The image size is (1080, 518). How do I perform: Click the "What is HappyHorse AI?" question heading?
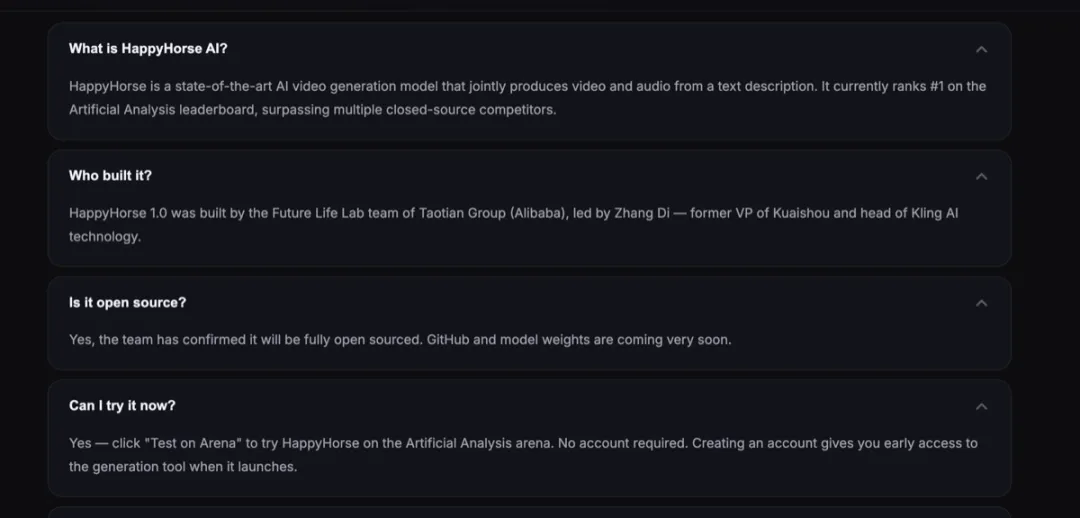(x=148, y=48)
